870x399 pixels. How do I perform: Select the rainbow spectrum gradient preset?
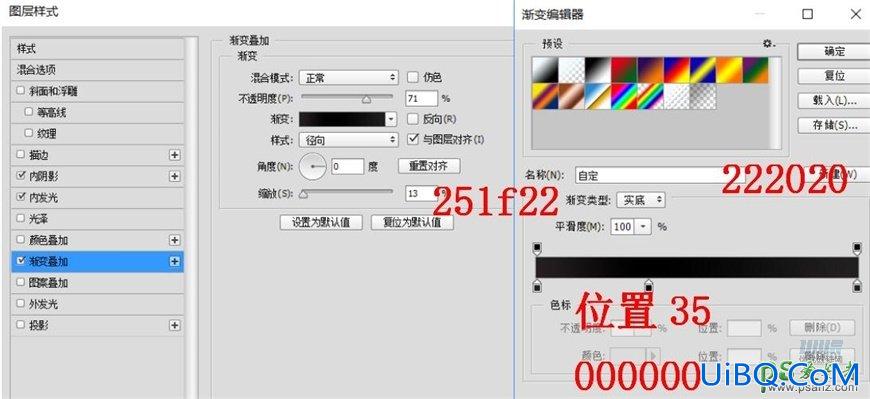[x=624, y=97]
